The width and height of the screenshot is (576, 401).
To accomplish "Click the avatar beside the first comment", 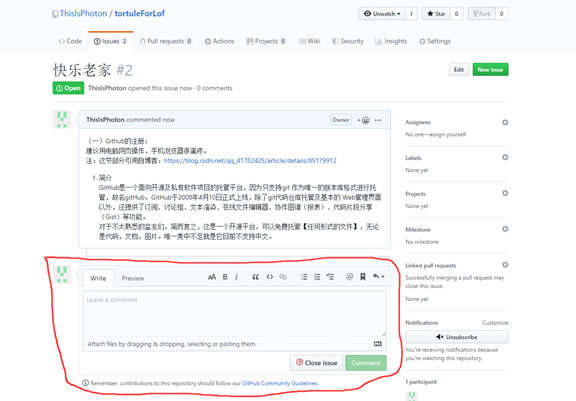I will 62,120.
